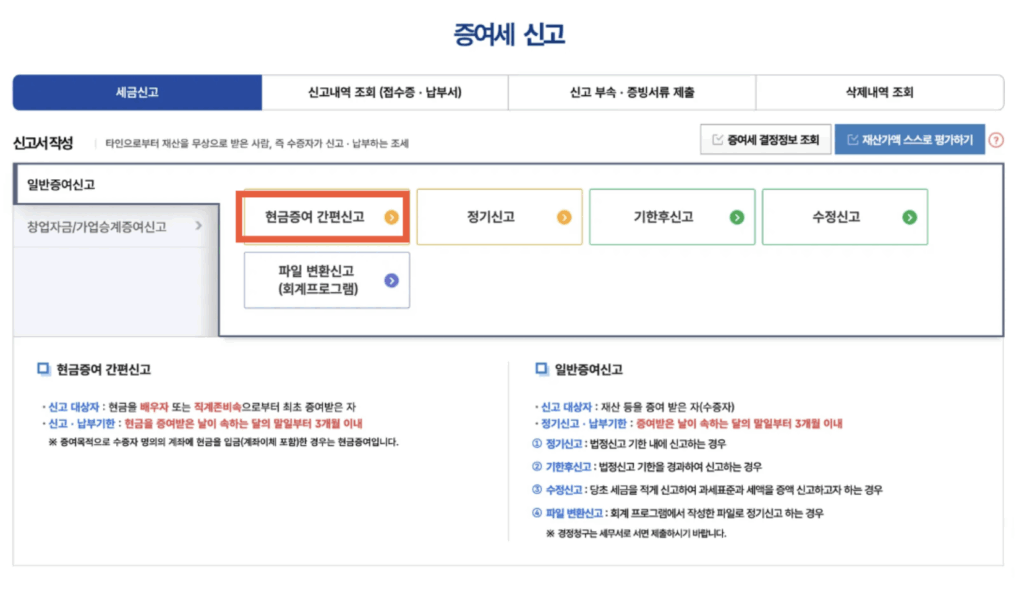Click the orange arrow on 현금증여 간편신고
Screen dimensions: 1024x592
click(x=391, y=216)
